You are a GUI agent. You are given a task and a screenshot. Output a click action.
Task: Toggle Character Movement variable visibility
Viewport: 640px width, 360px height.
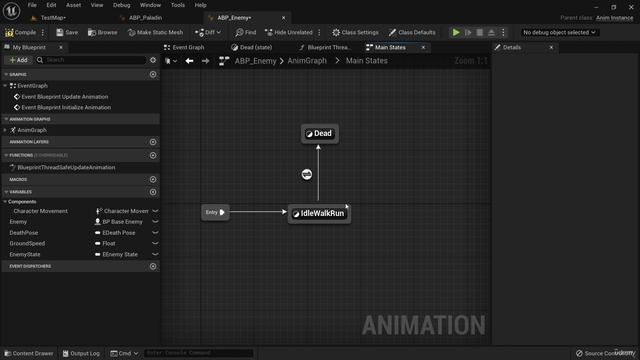pyautogui.click(x=155, y=211)
